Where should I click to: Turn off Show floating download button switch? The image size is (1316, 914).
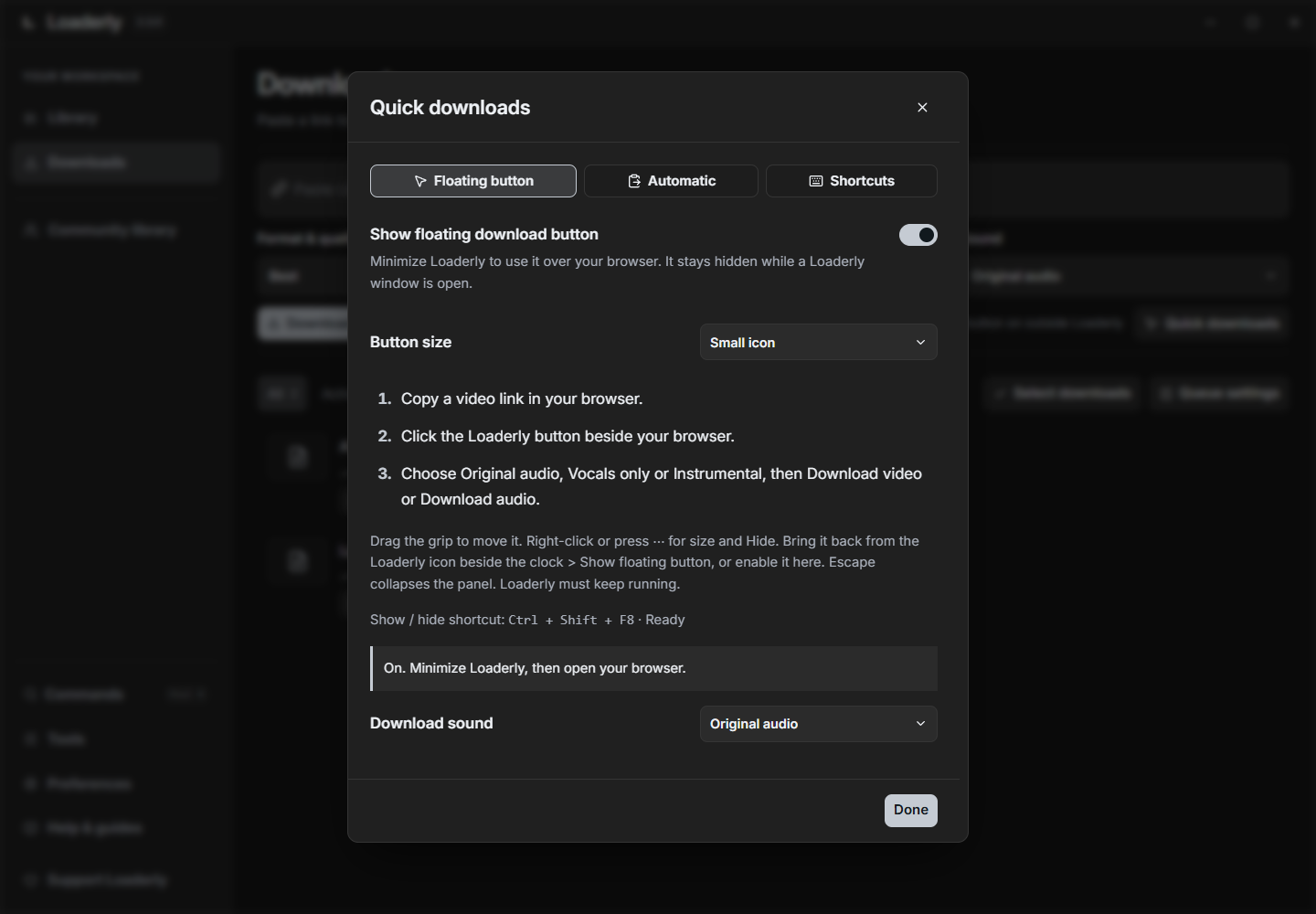click(x=918, y=235)
